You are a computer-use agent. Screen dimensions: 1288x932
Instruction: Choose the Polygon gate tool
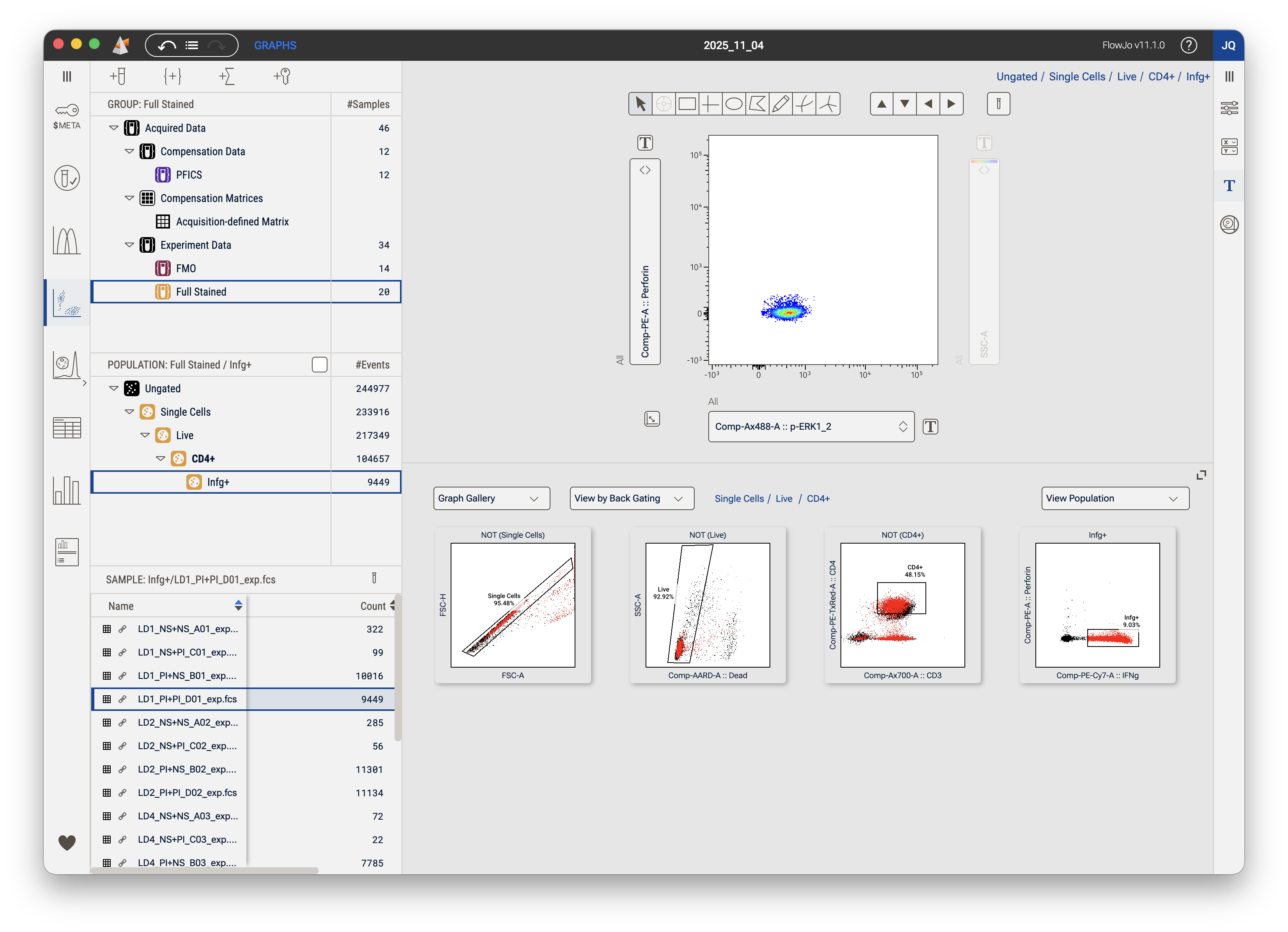pos(757,104)
